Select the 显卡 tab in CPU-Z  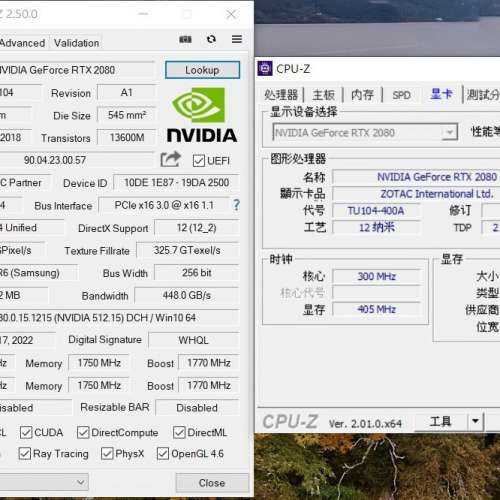[x=441, y=94]
